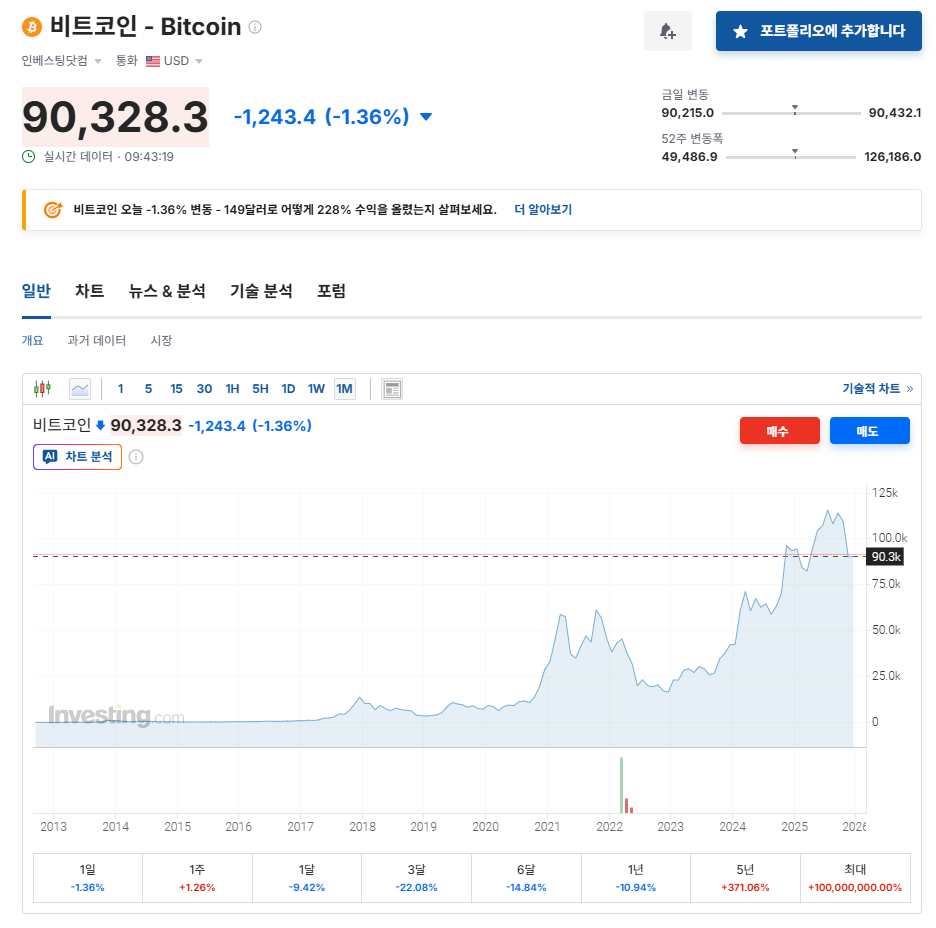Select the 과거 데이터 sub-tab

coord(97,340)
